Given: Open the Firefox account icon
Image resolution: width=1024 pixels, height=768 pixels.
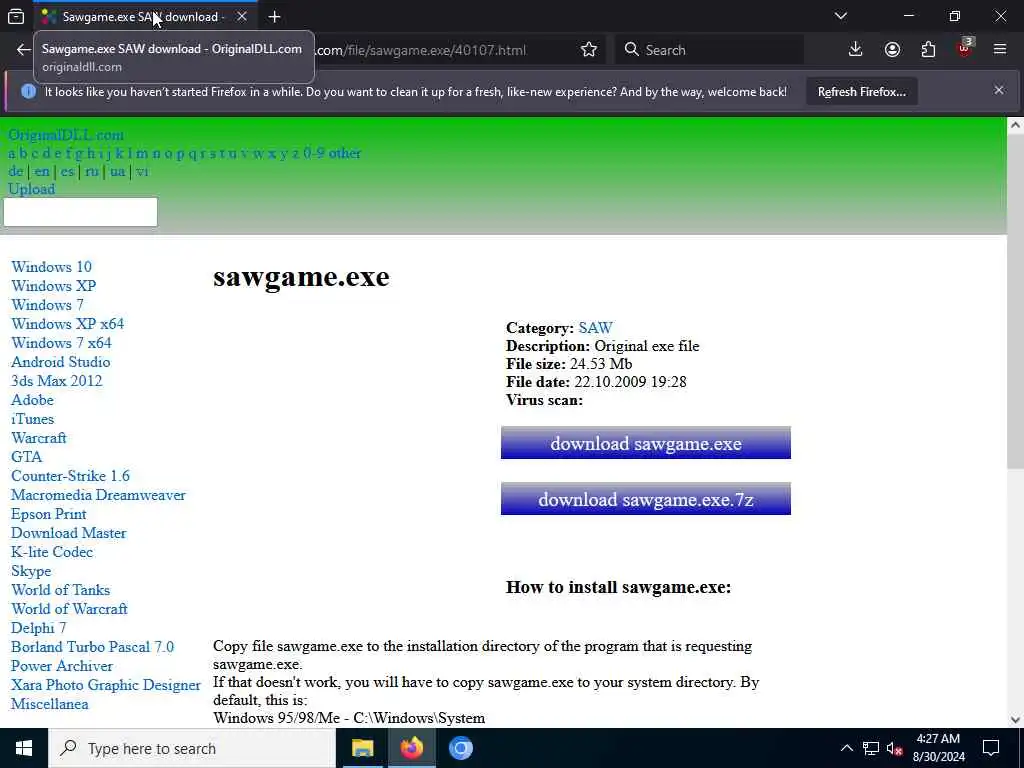Looking at the screenshot, I should tap(892, 50).
